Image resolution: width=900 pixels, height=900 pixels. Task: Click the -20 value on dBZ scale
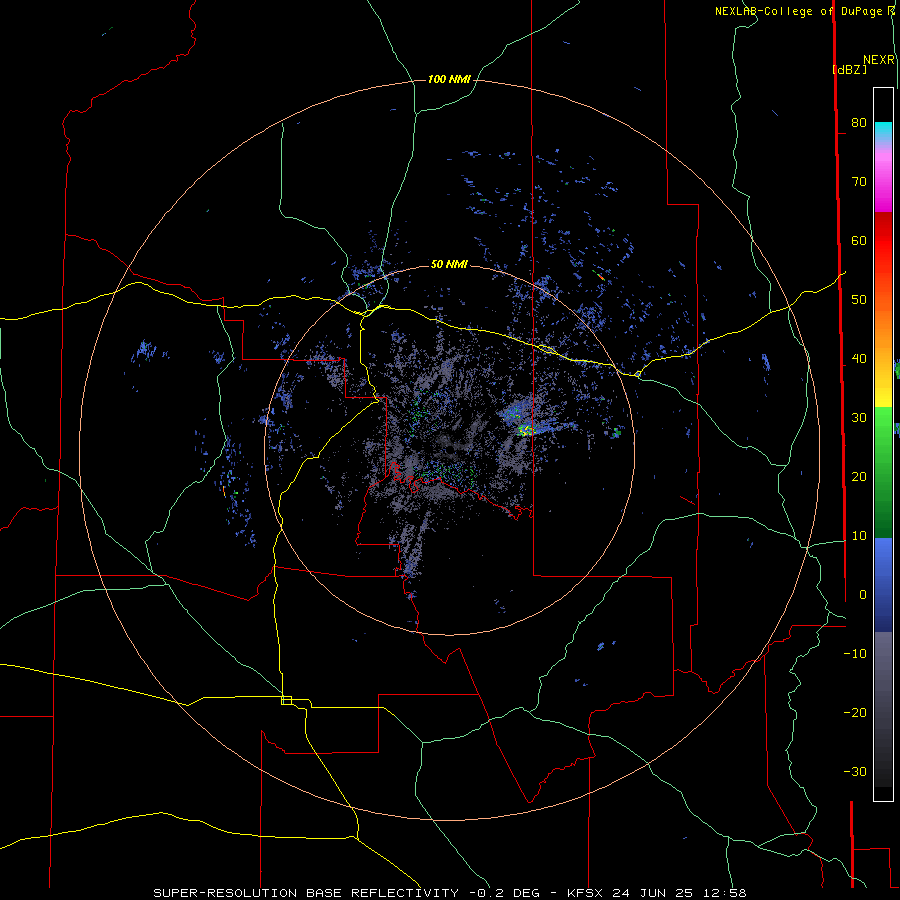855,713
